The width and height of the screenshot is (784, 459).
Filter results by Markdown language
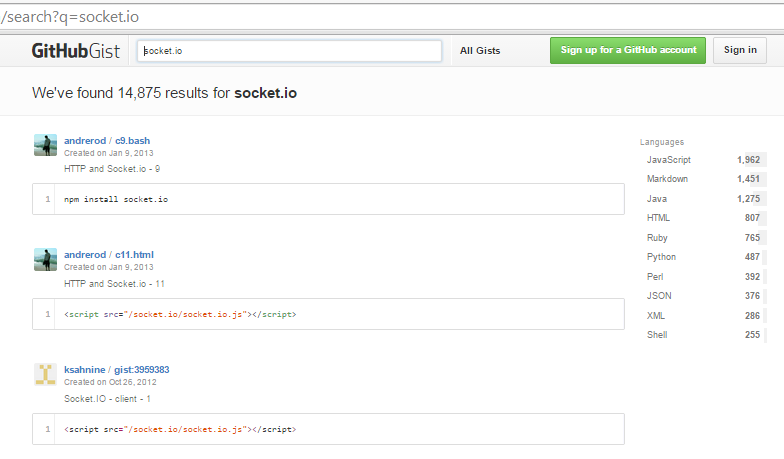pyautogui.click(x=703, y=179)
